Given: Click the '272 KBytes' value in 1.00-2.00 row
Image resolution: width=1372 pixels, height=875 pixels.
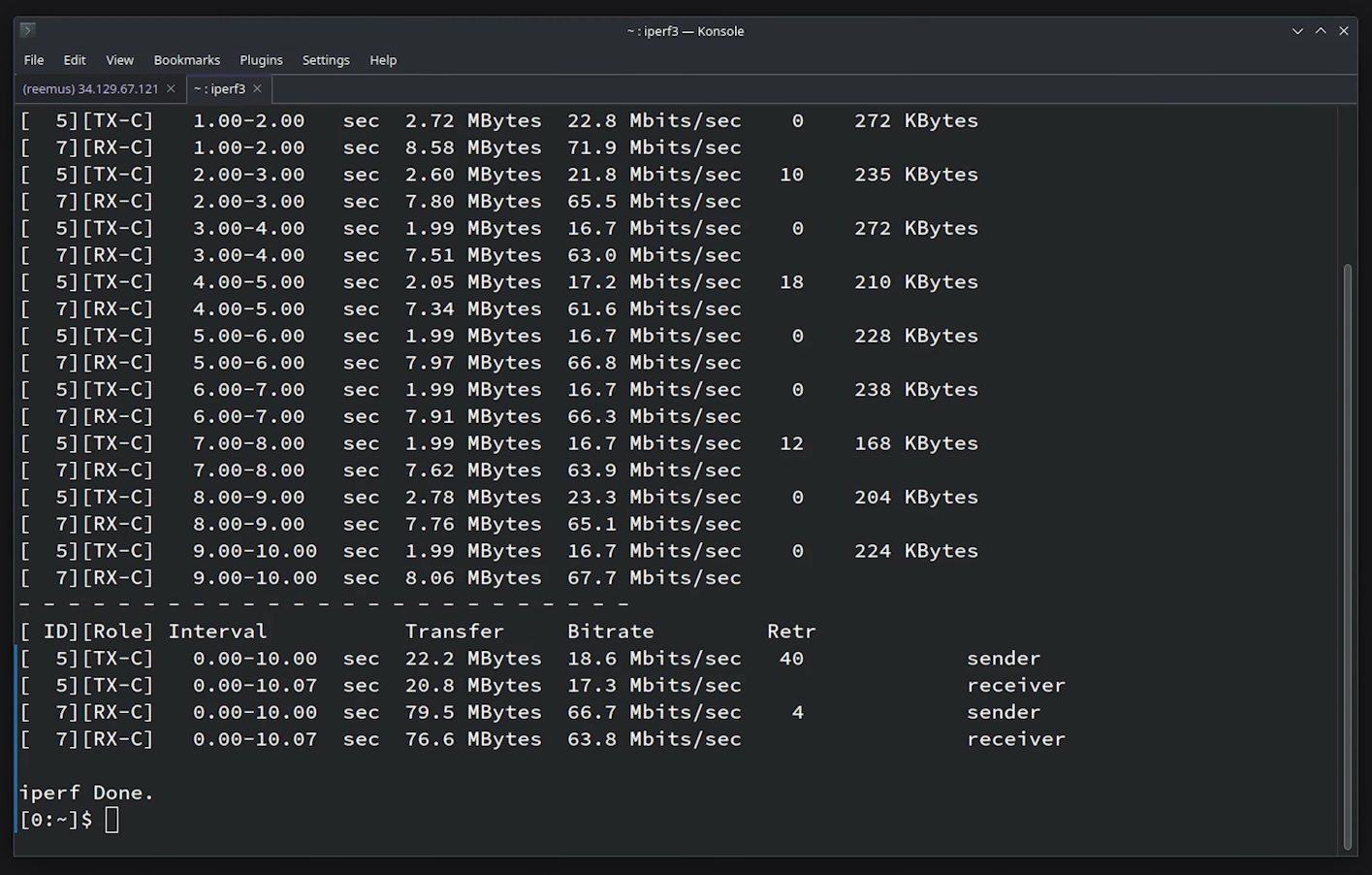Looking at the screenshot, I should (x=916, y=121).
